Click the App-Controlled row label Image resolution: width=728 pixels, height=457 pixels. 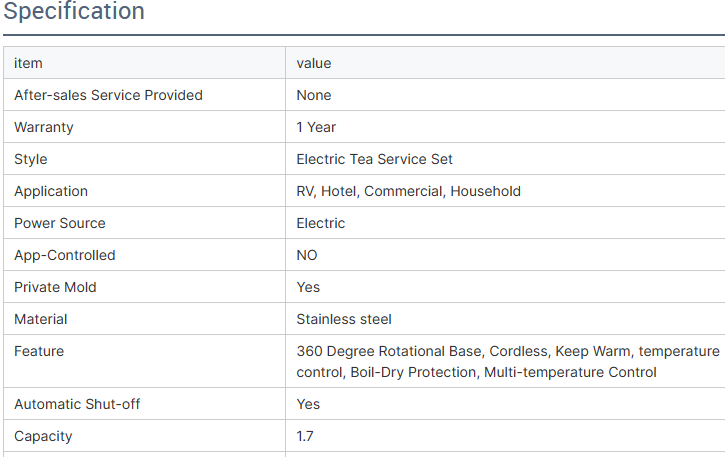(65, 255)
